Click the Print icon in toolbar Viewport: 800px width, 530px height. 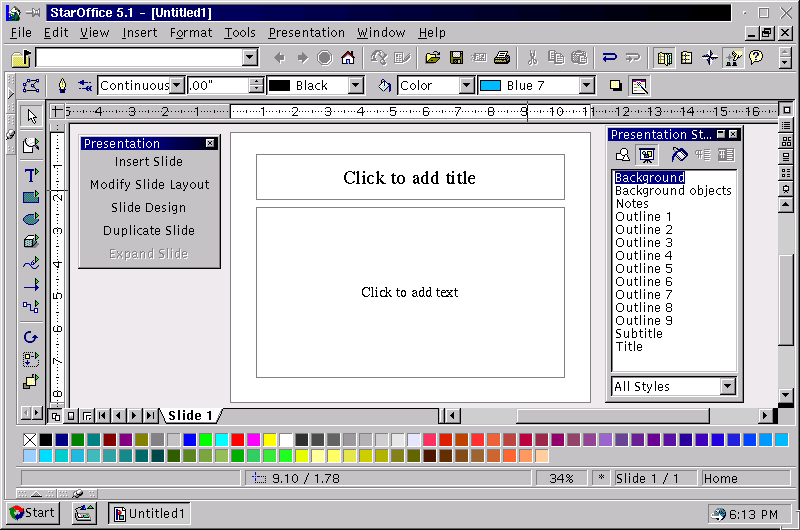(x=502, y=58)
